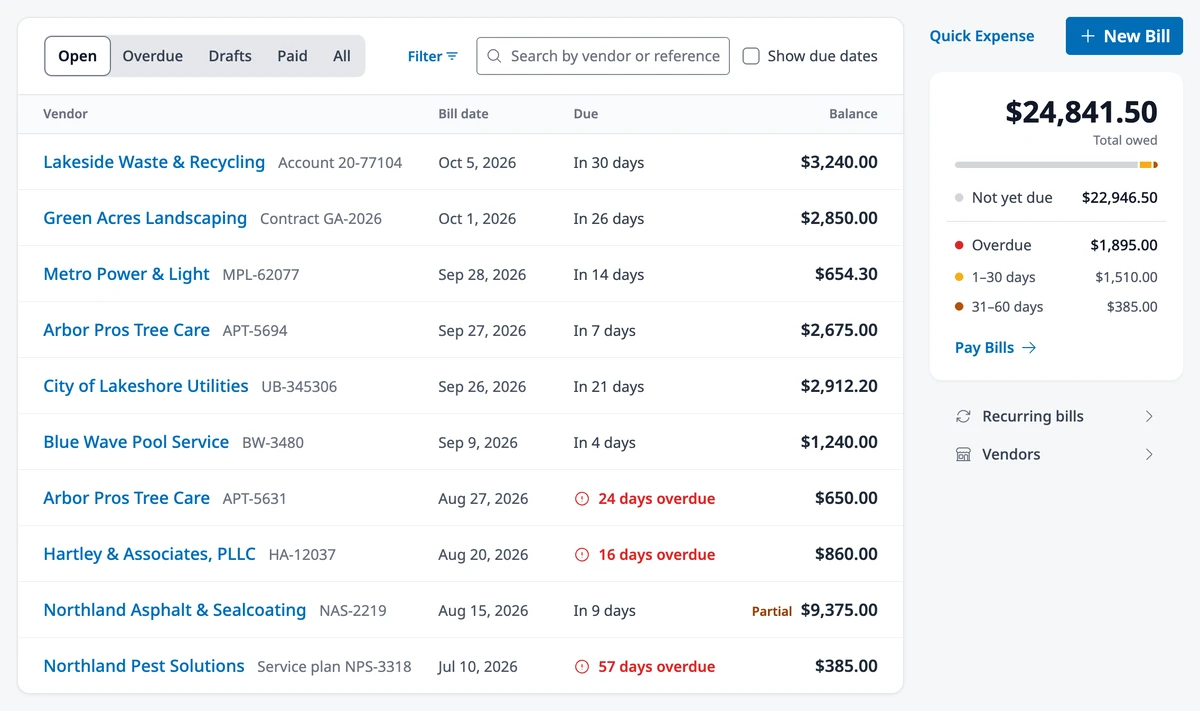Click the search magnifier icon
The height and width of the screenshot is (711, 1200).
494,56
